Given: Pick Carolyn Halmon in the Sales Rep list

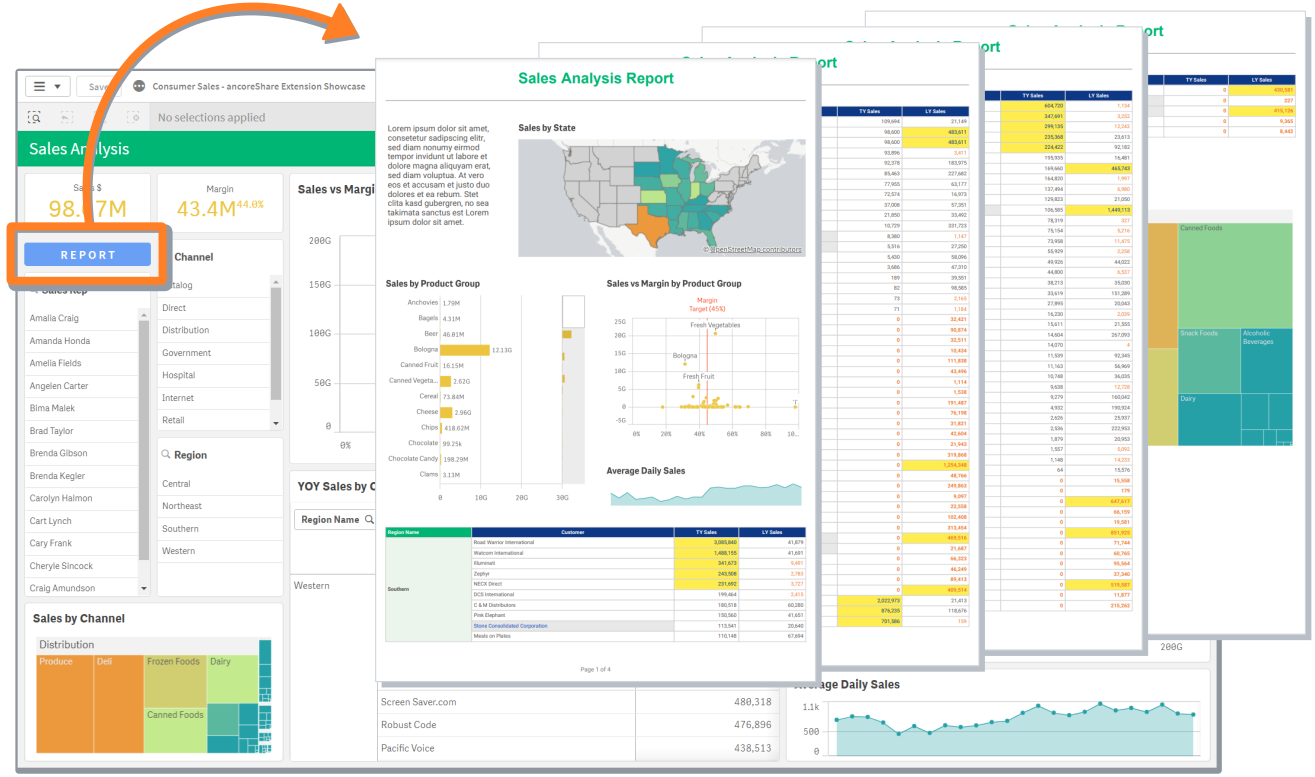Looking at the screenshot, I should (81, 498).
